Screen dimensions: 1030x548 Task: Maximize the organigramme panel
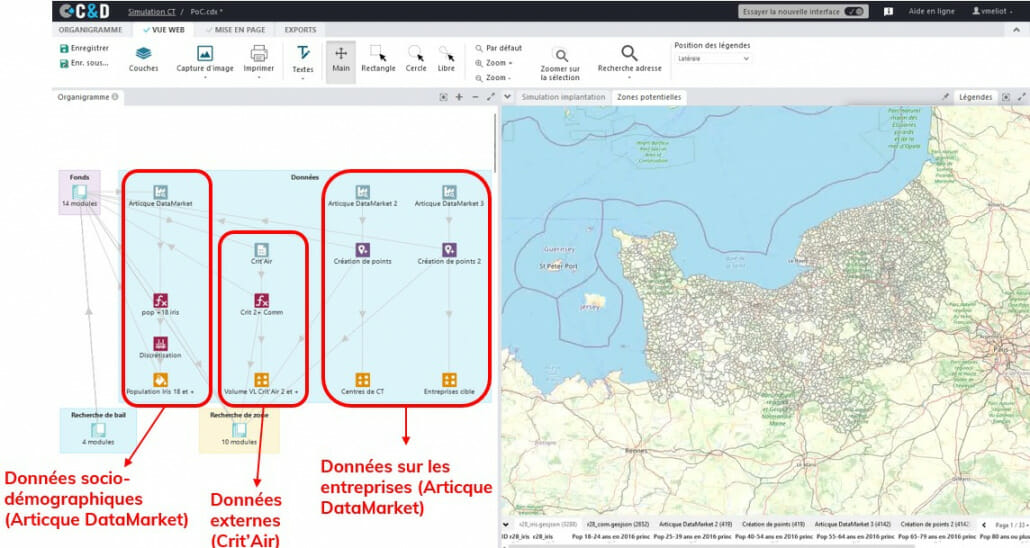491,97
